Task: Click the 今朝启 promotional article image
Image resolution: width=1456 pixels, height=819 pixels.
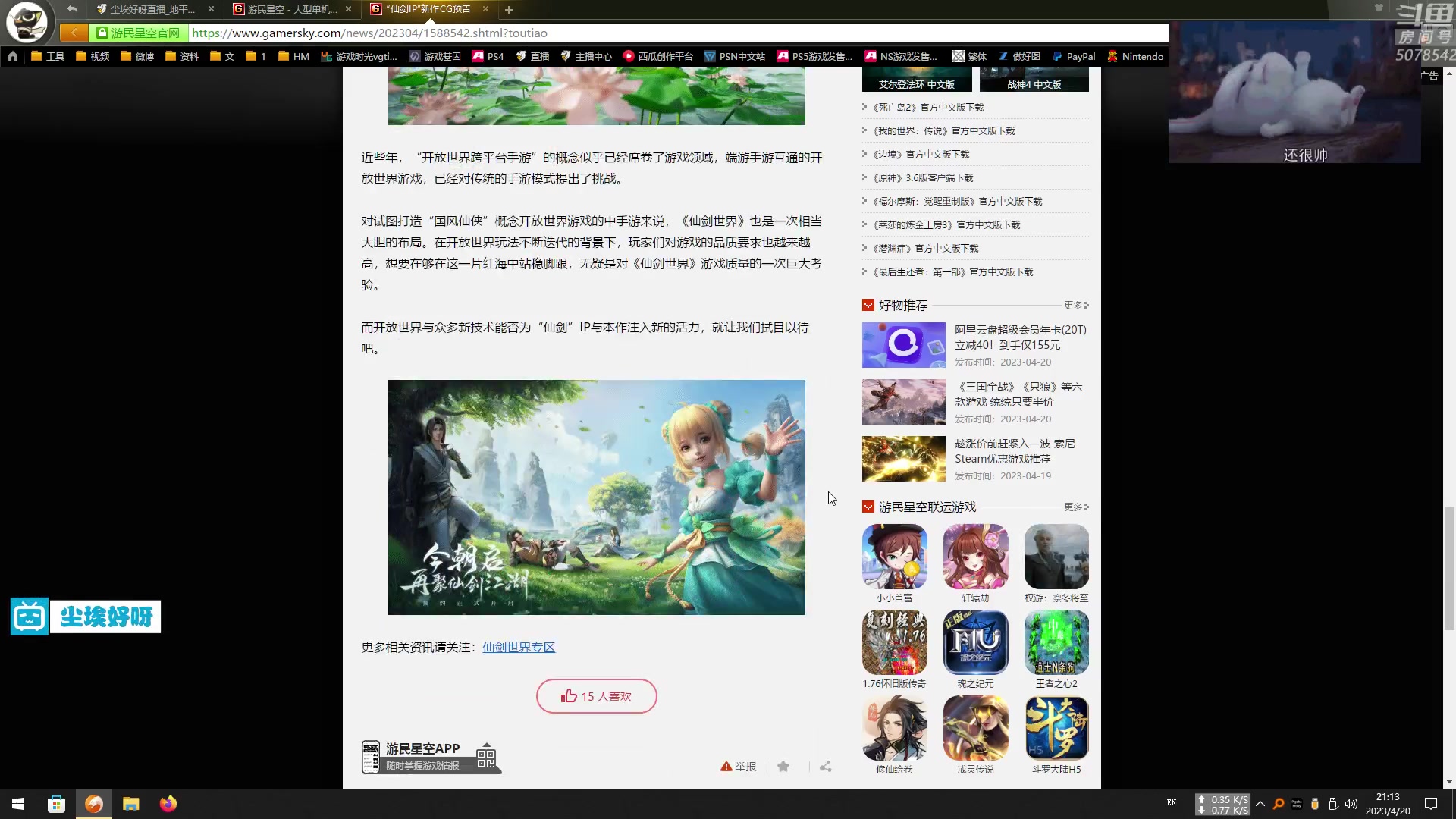Action: tap(597, 497)
